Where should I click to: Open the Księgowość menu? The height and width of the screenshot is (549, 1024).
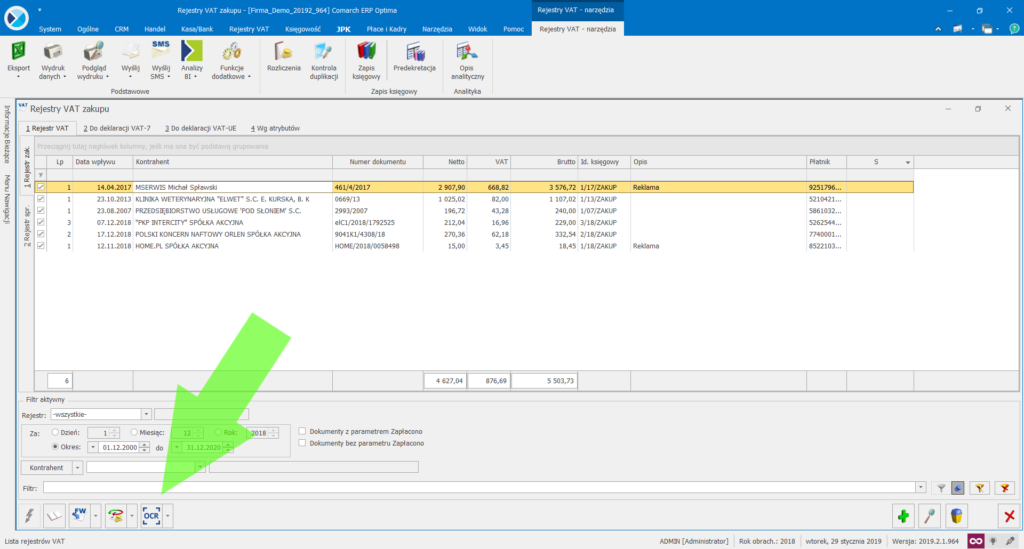point(300,29)
